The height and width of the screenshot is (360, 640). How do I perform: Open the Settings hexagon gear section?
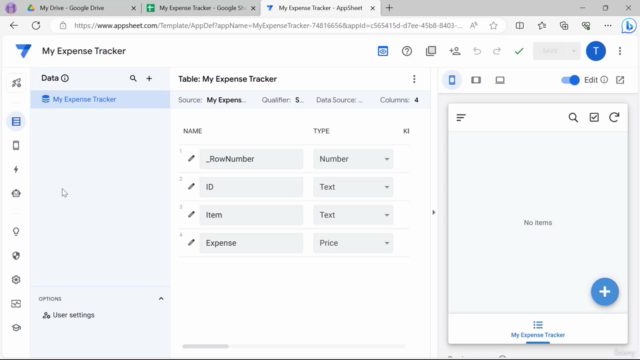pyautogui.click(x=16, y=280)
